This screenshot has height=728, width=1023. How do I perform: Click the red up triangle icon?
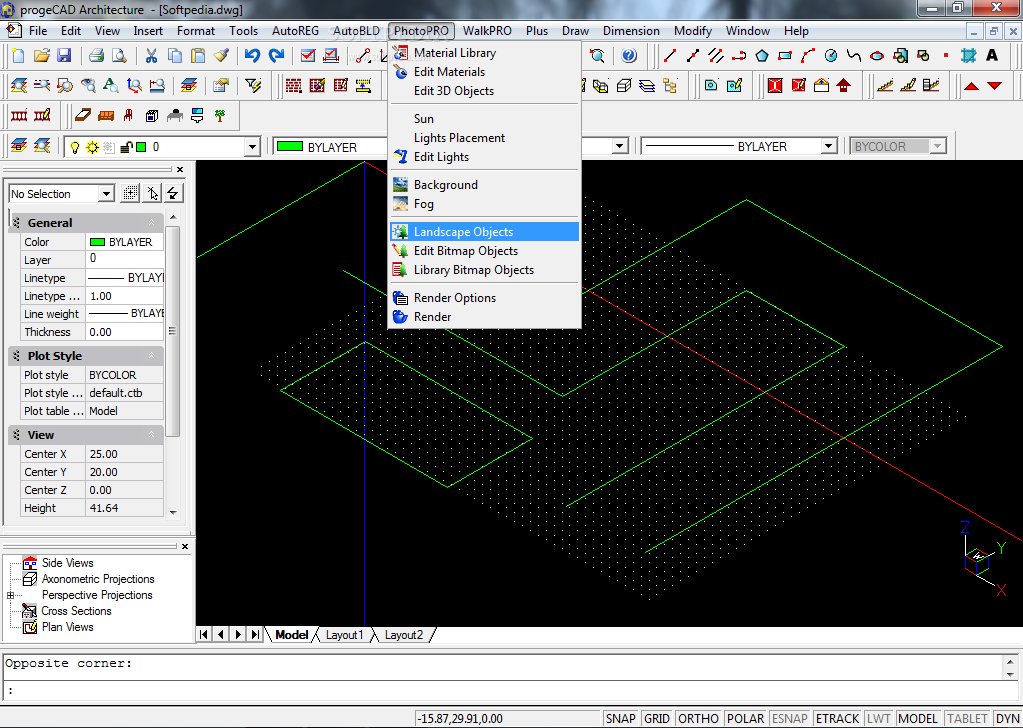pos(971,85)
